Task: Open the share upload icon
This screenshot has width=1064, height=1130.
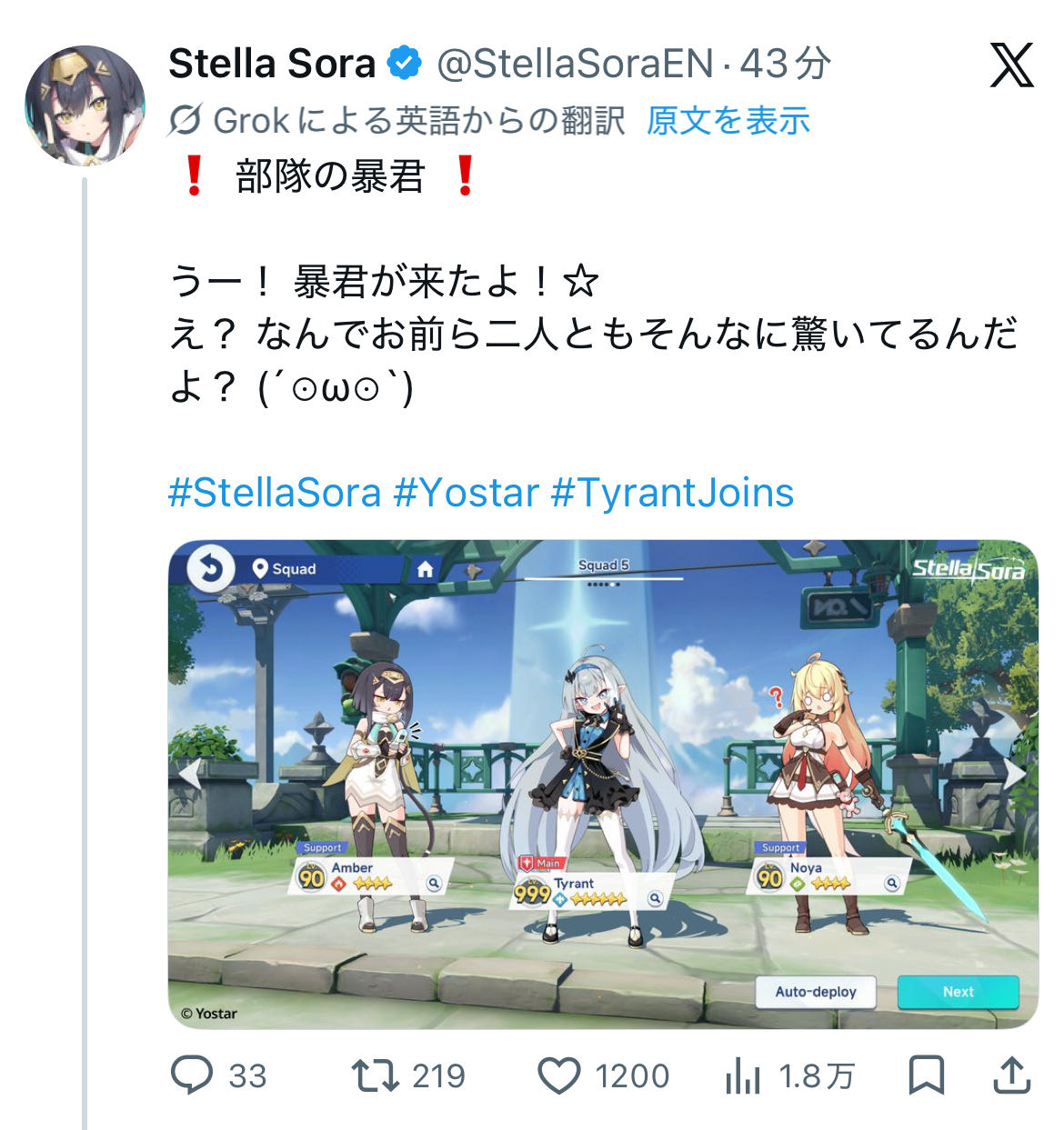Action: [1011, 1075]
